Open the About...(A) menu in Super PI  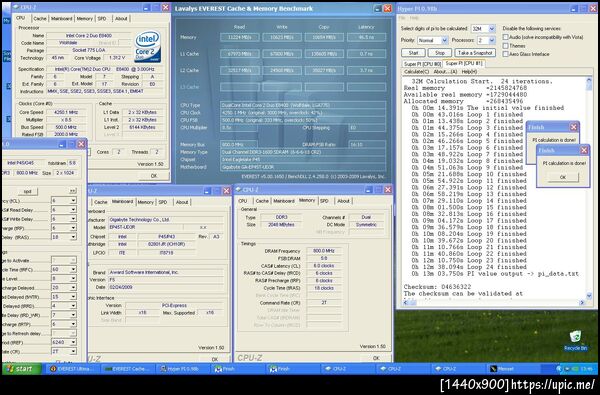point(445,72)
